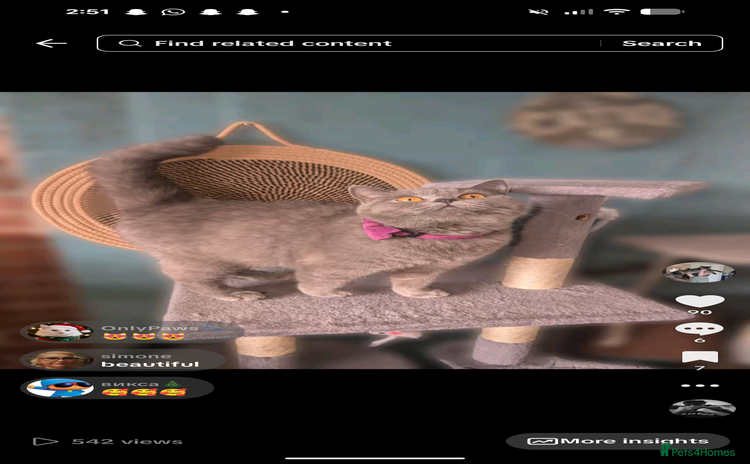Open More insights

[x=617, y=441]
